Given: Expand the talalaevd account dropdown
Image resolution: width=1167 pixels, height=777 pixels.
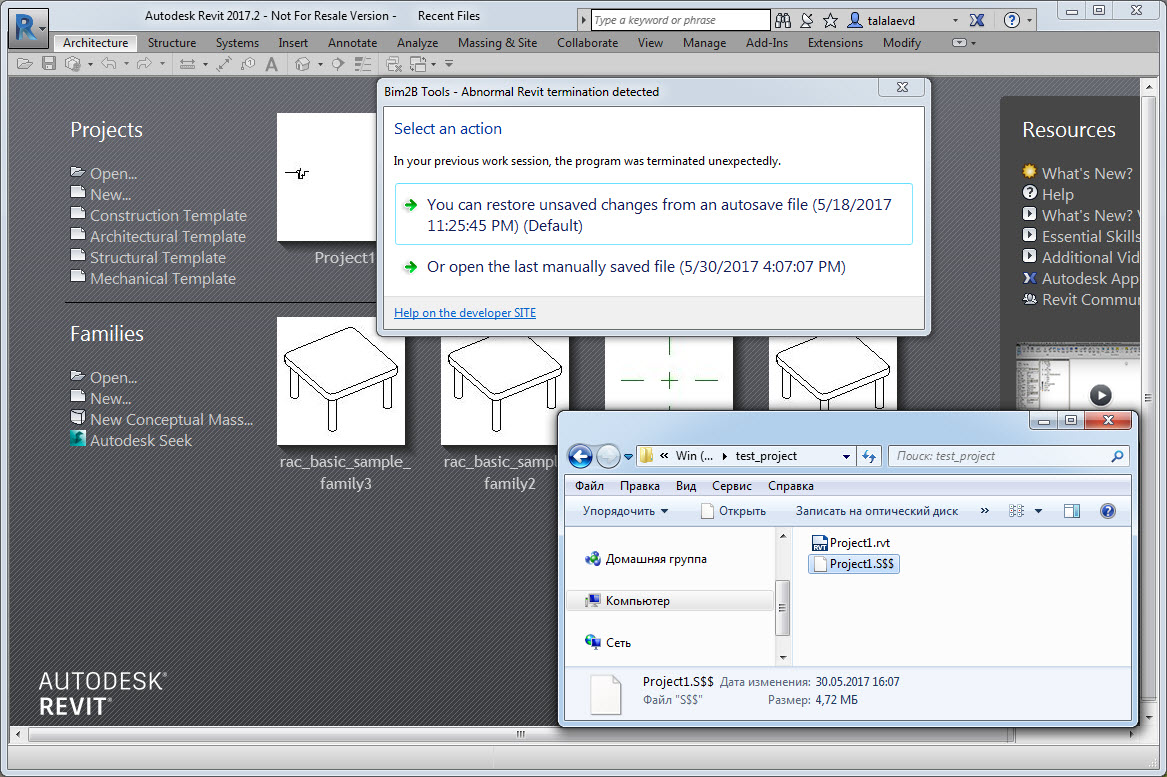Looking at the screenshot, I should pos(955,20).
